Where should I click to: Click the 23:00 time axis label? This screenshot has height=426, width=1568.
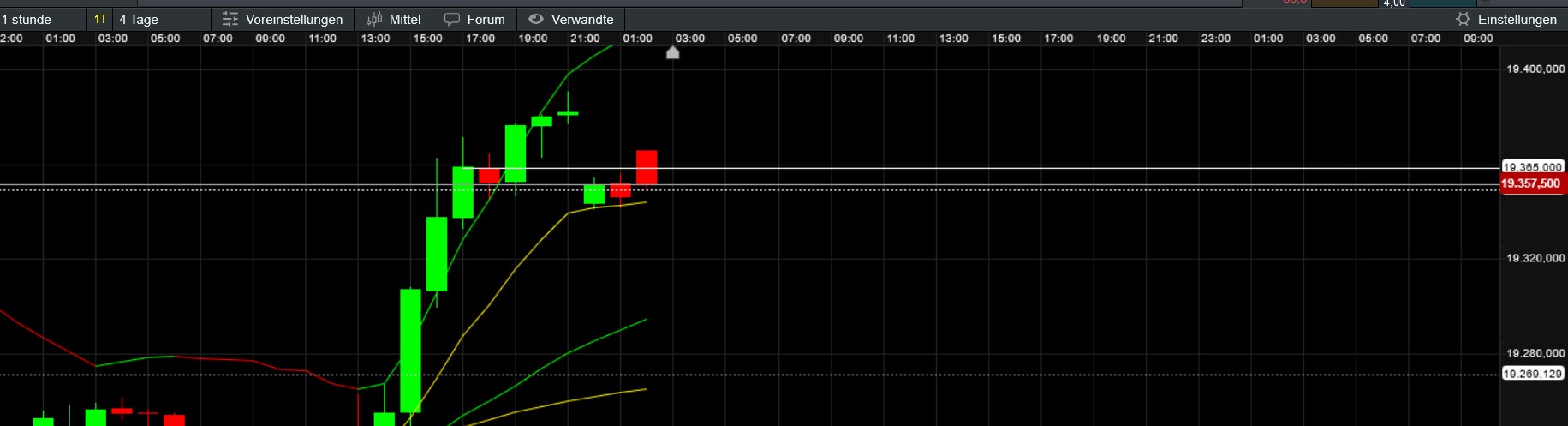tap(1215, 39)
